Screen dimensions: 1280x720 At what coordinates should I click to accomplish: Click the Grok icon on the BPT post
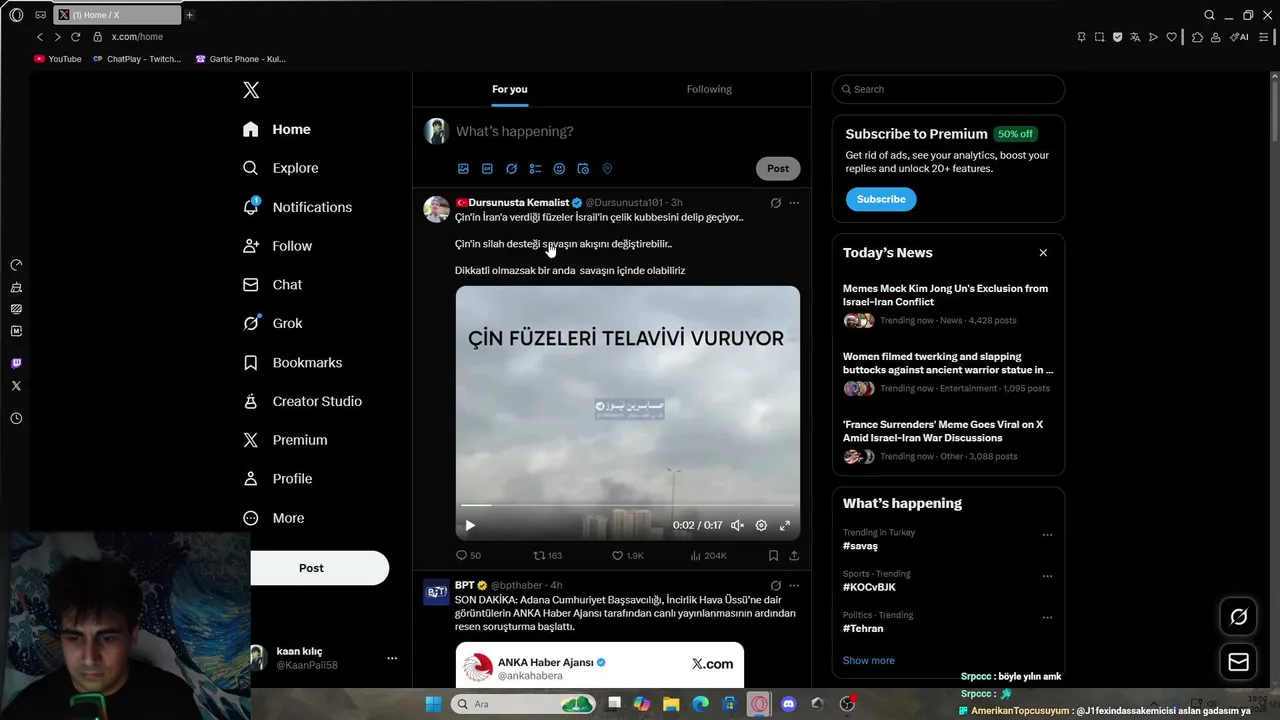tap(775, 585)
